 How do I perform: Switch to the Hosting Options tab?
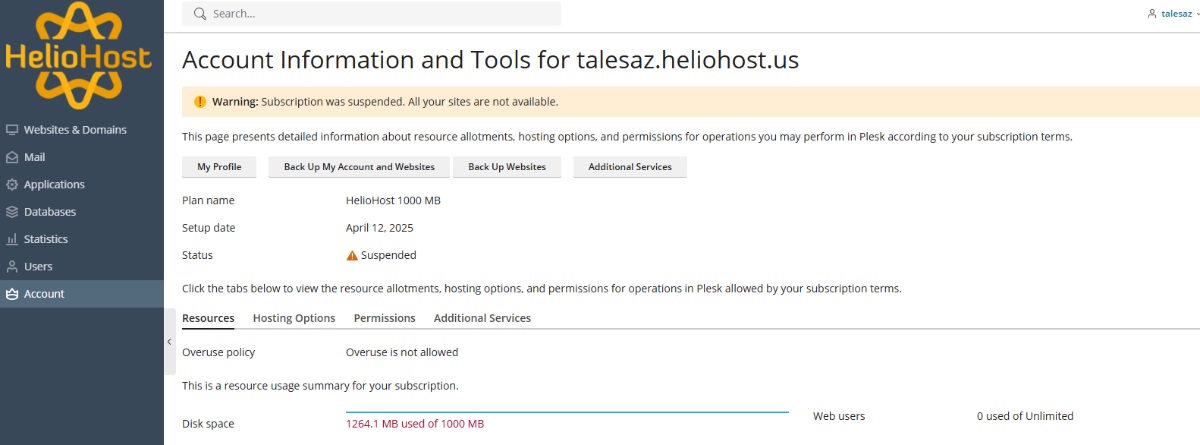point(294,318)
